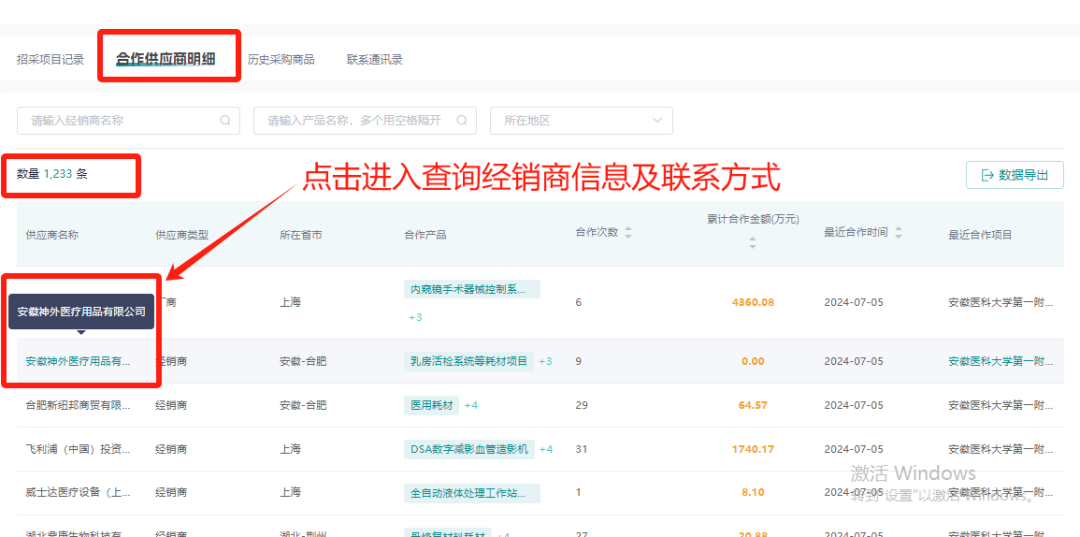Click the search icon in the 产品名称 field
This screenshot has width=1080, height=537.
[462, 120]
